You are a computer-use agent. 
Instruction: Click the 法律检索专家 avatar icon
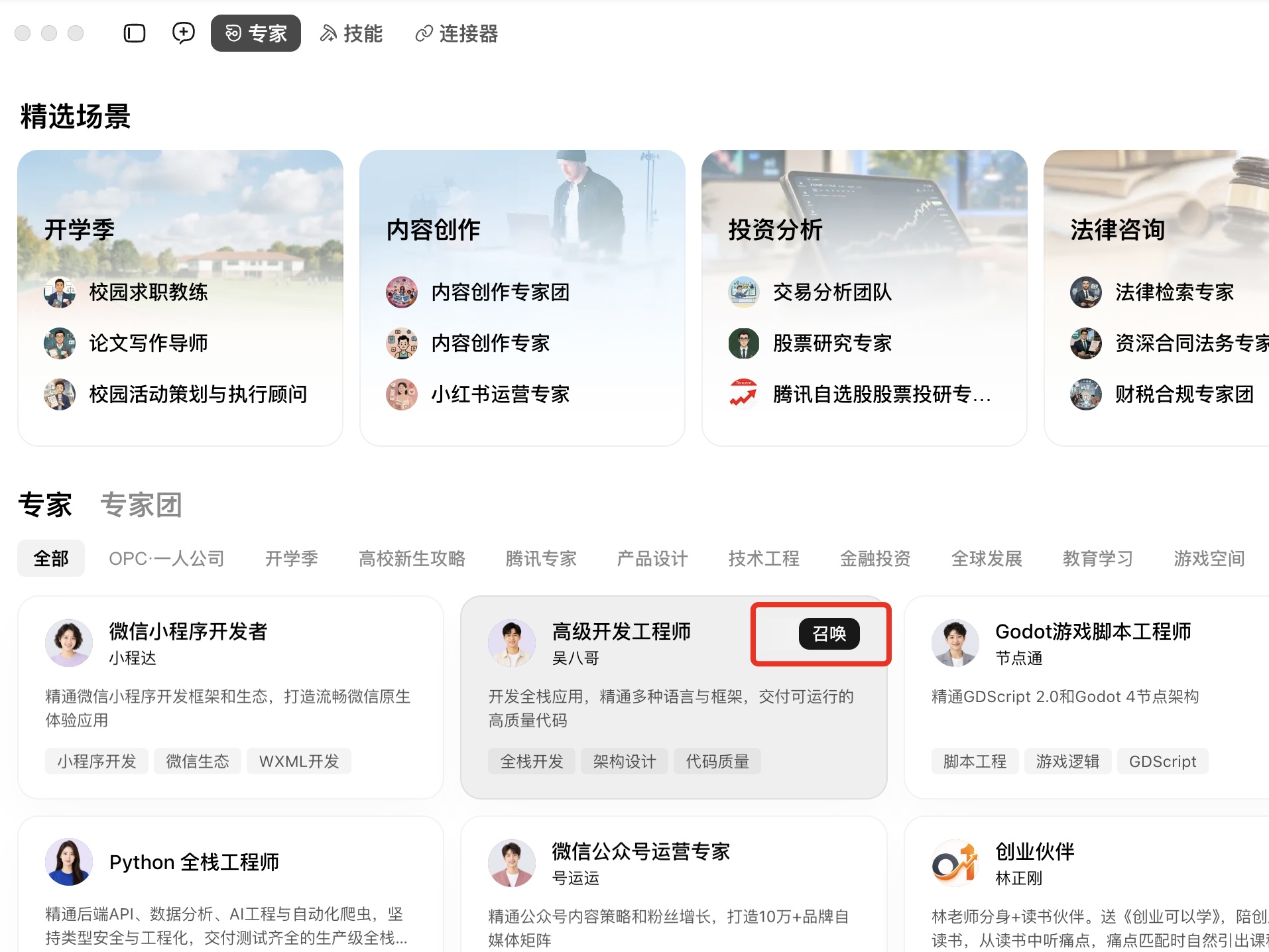pos(1086,292)
